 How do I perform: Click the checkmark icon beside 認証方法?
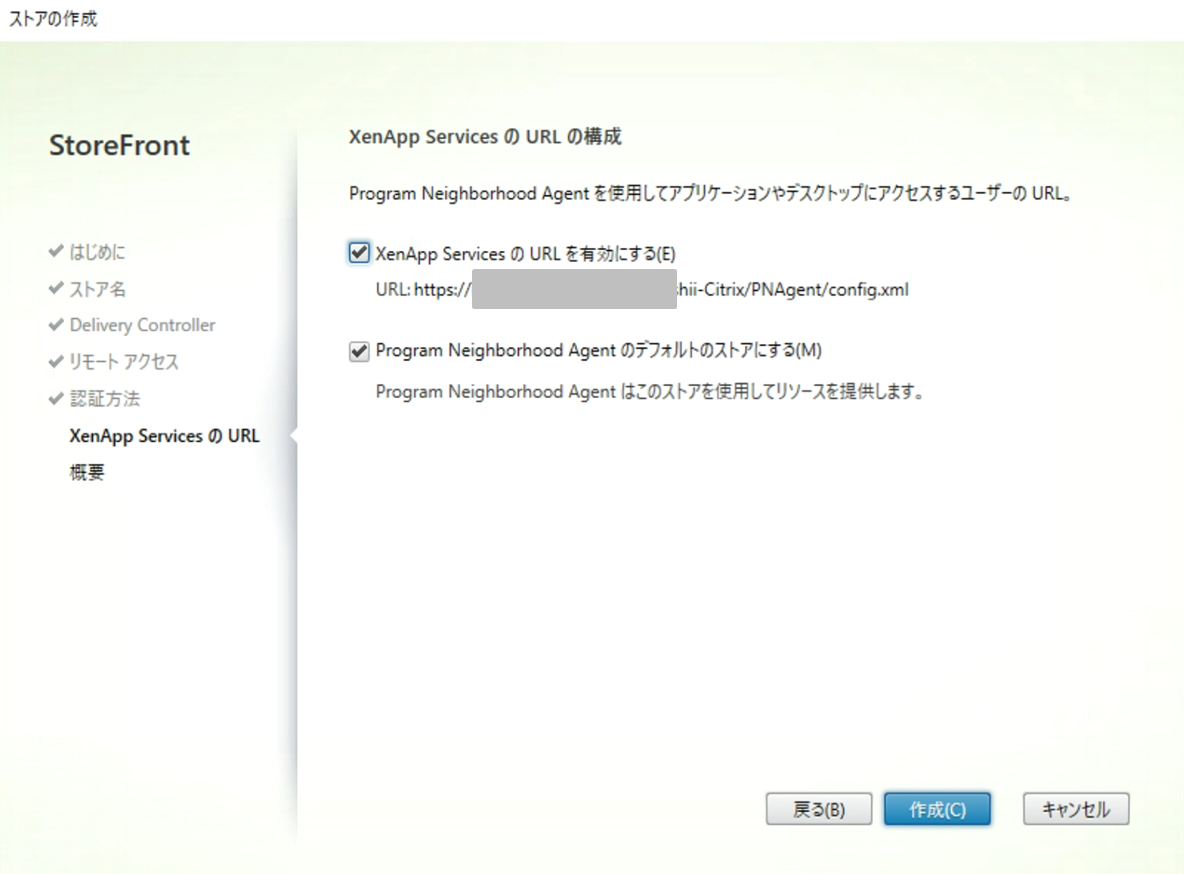pos(56,398)
